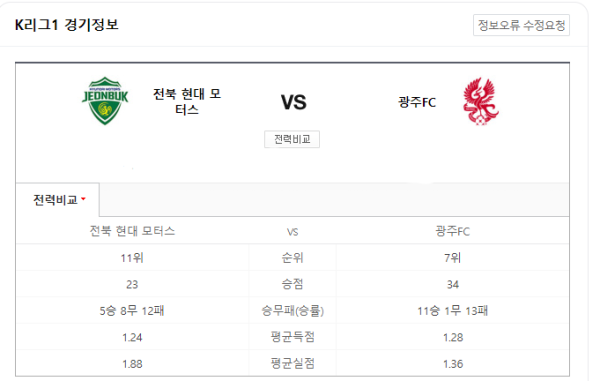
Task: Click the K리그1 경기정보 heading
Action: (x=67, y=25)
